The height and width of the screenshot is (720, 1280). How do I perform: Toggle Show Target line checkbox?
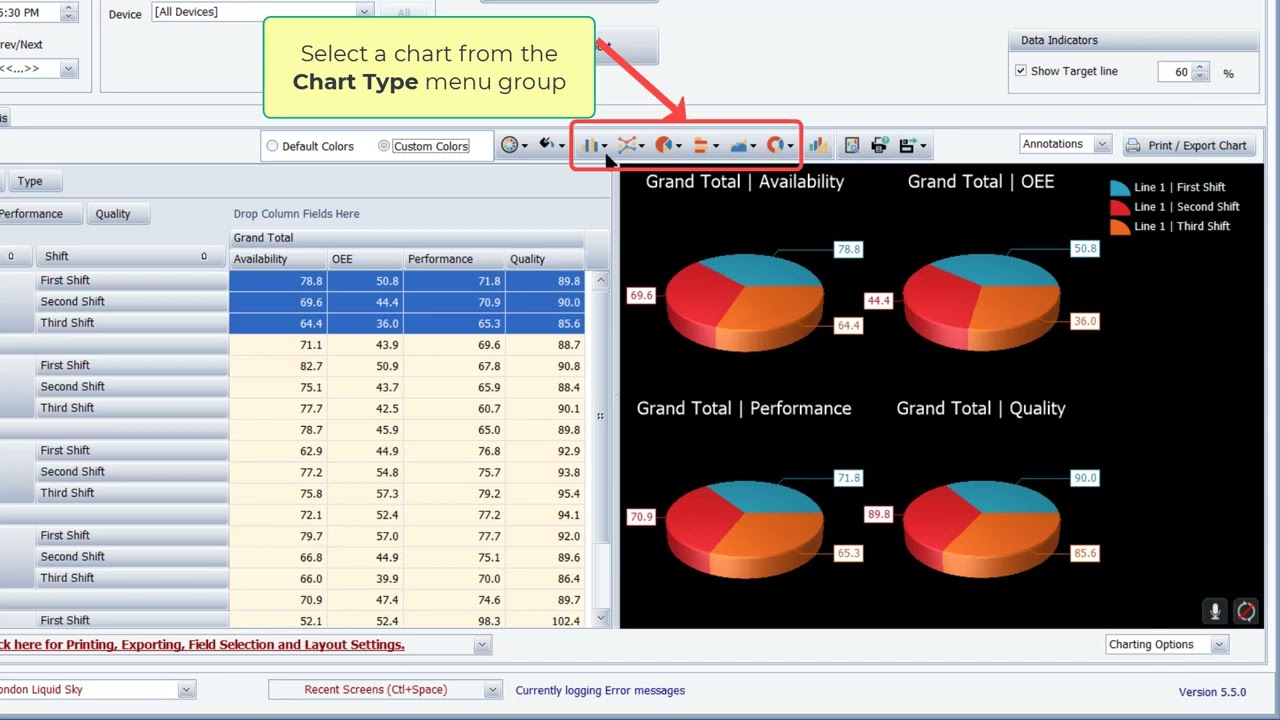click(x=1021, y=71)
